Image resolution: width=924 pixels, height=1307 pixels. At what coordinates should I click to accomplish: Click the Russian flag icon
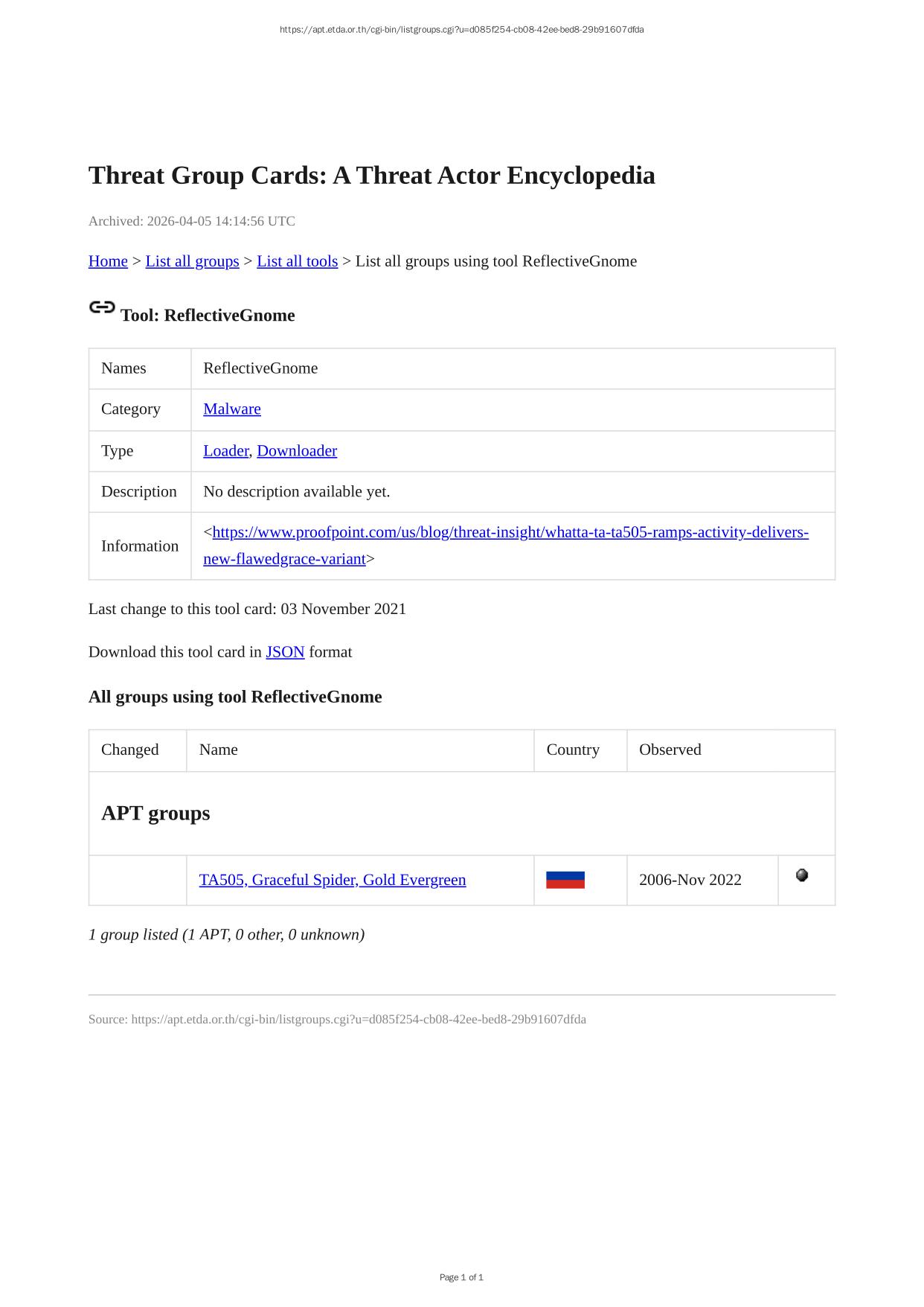tap(565, 880)
